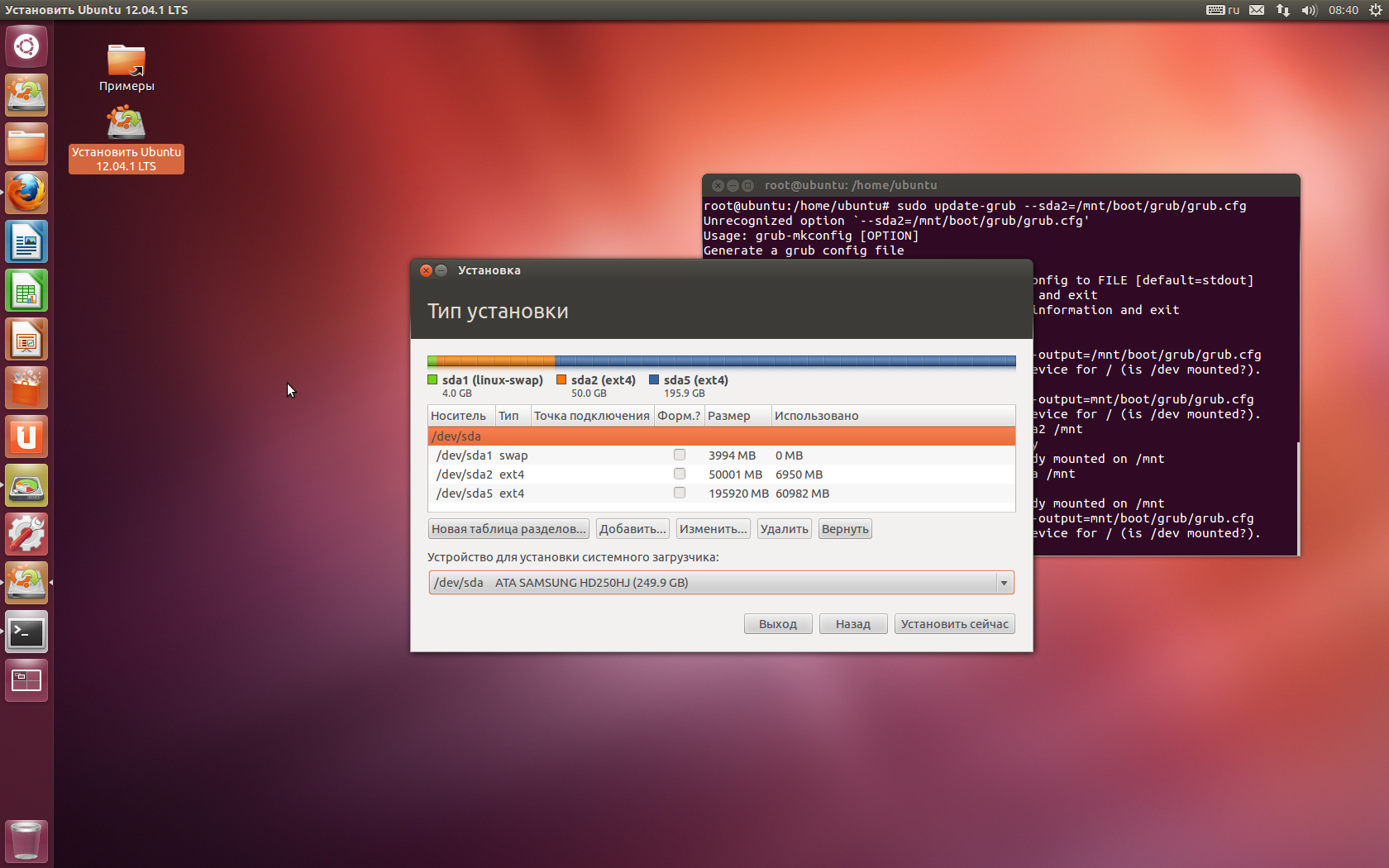Viewport: 1389px width, 868px height.
Task: Click the sda2 (ext4) legend label
Action: click(604, 380)
